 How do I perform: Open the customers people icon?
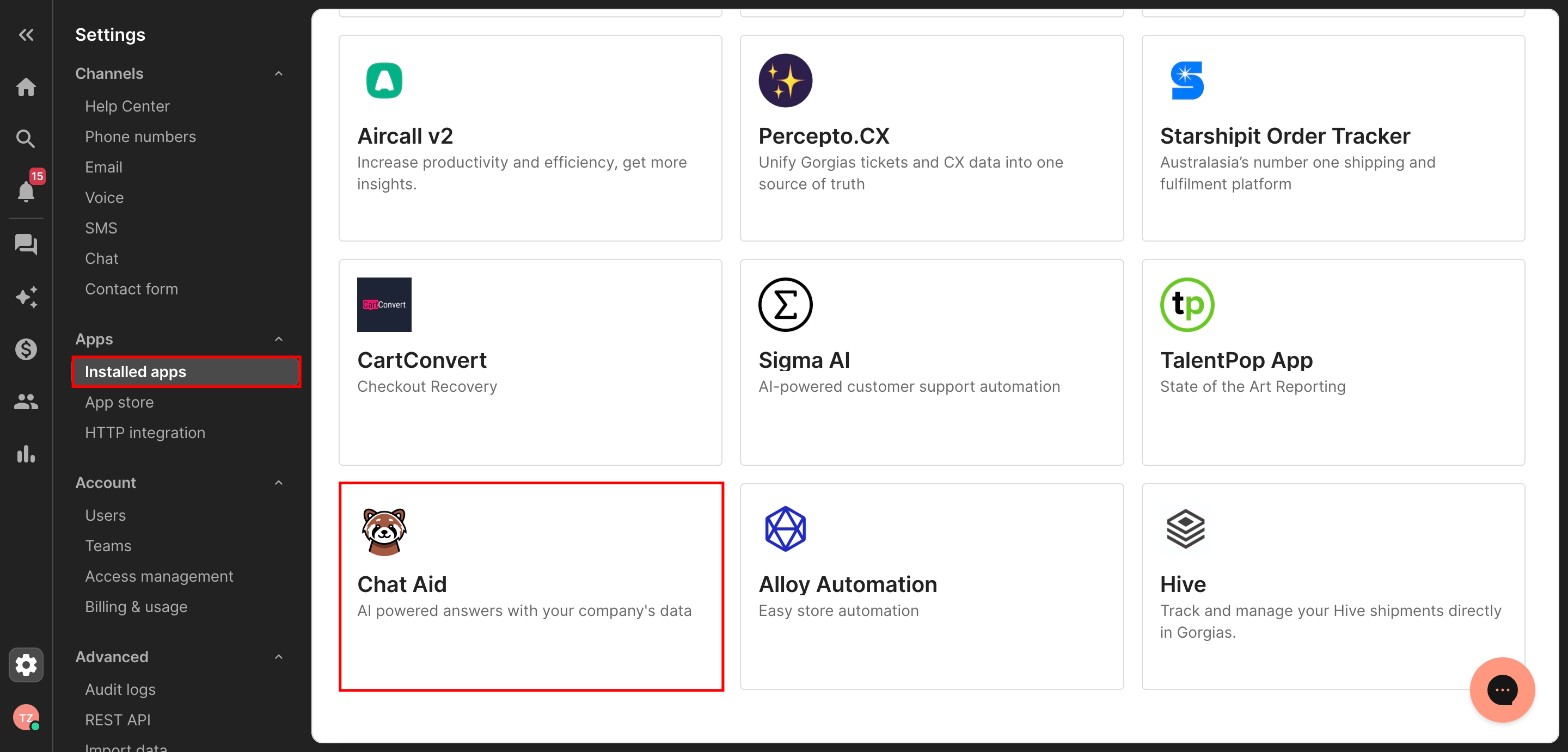[26, 402]
